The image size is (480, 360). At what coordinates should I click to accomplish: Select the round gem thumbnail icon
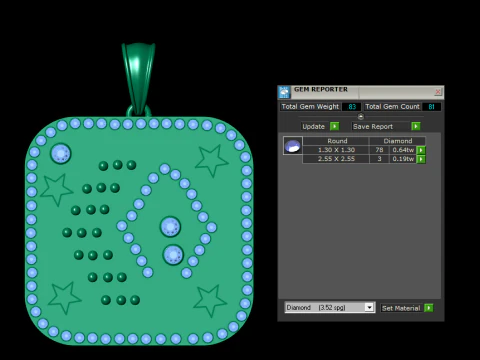pos(293,146)
